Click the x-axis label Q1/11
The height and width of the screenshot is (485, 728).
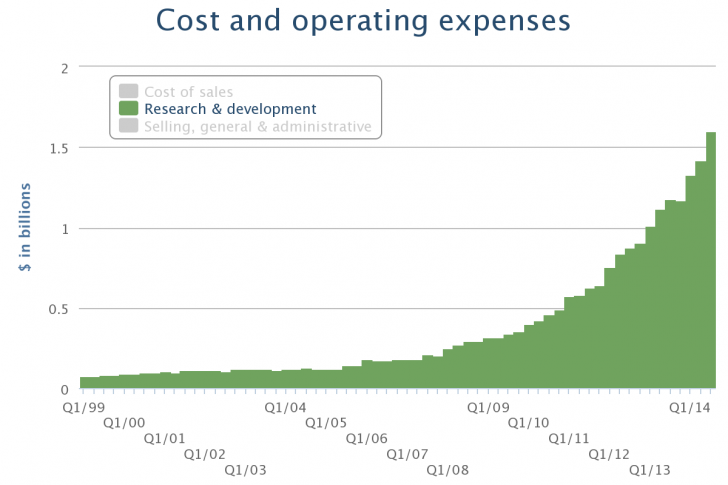click(569, 439)
